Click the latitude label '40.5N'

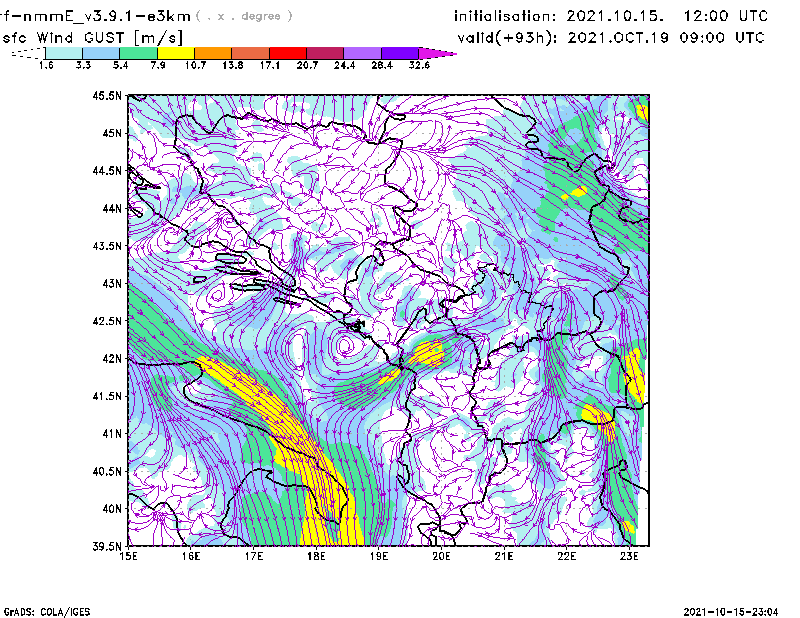107,471
